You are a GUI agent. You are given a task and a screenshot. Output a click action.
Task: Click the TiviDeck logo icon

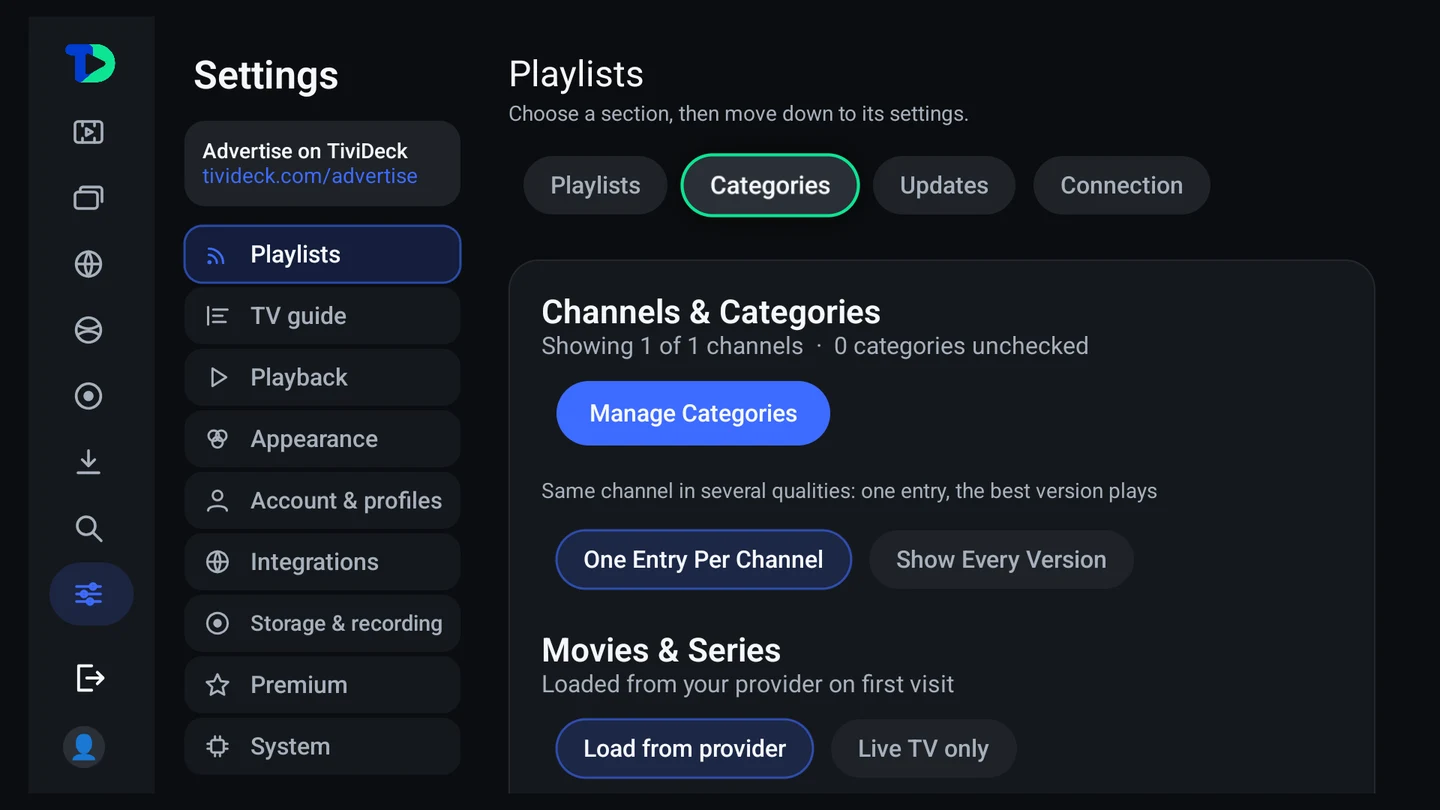[x=90, y=64]
